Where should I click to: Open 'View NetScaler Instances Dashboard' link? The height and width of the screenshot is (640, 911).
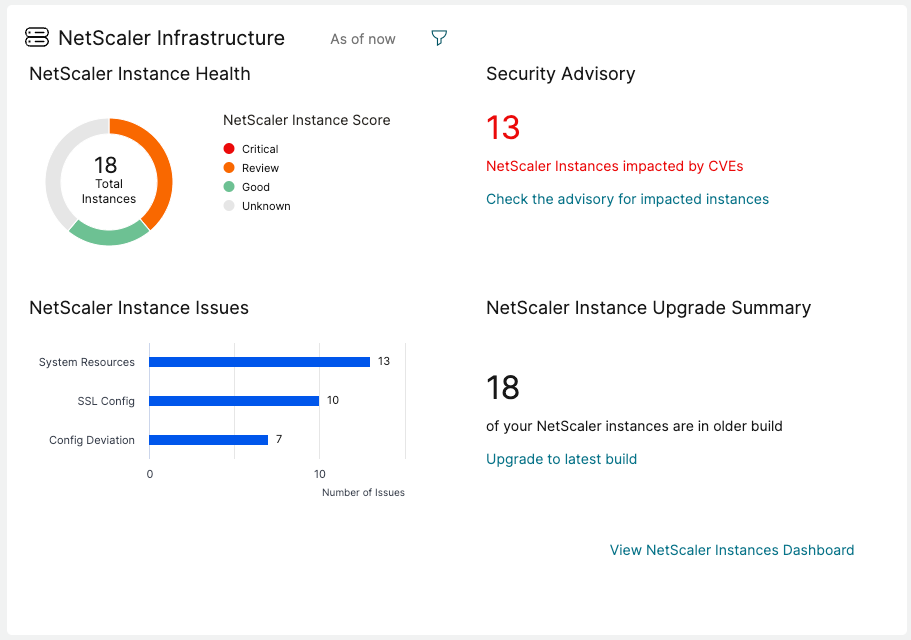731,550
